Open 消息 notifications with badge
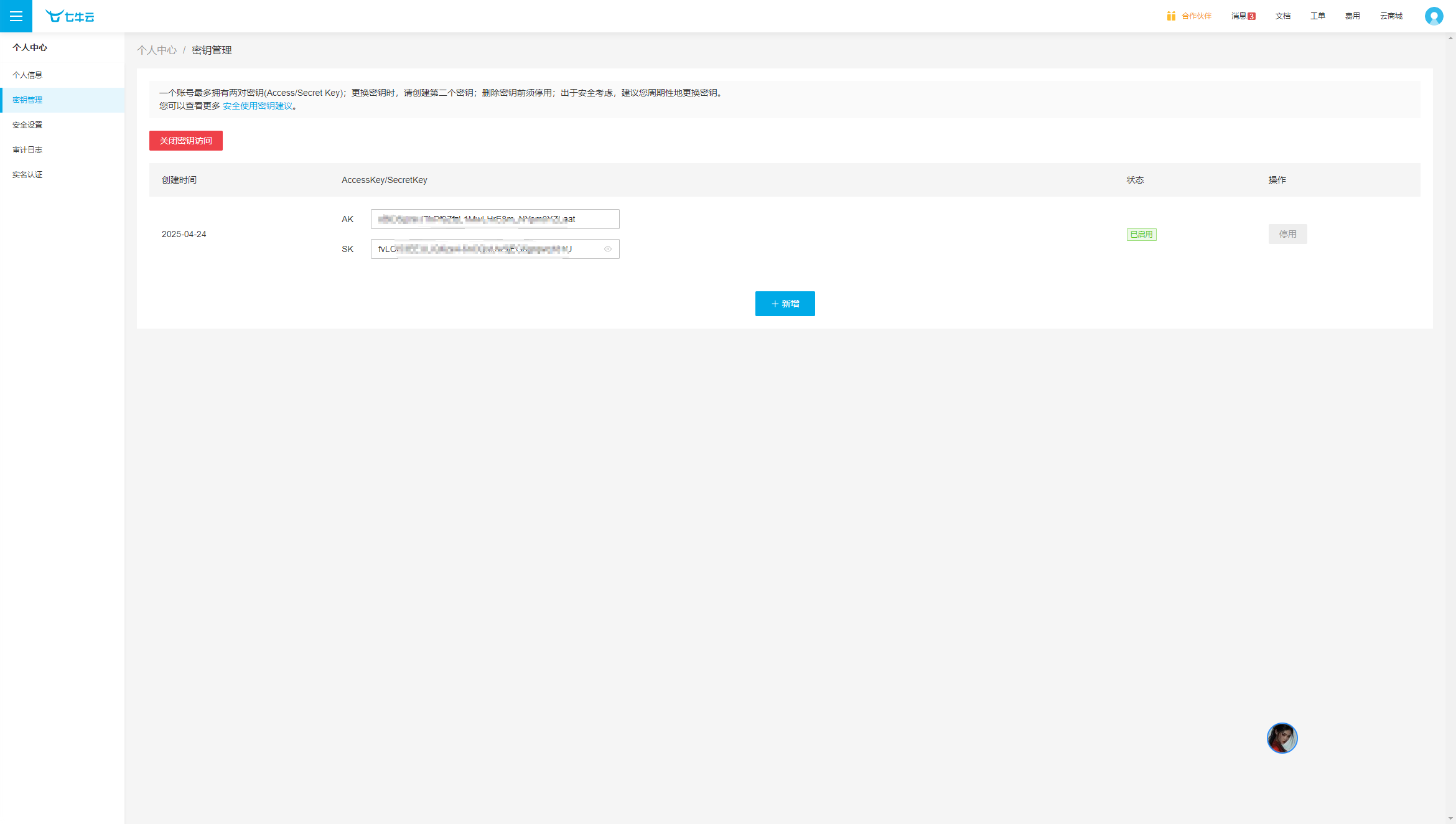Image resolution: width=1456 pixels, height=824 pixels. tap(1243, 16)
